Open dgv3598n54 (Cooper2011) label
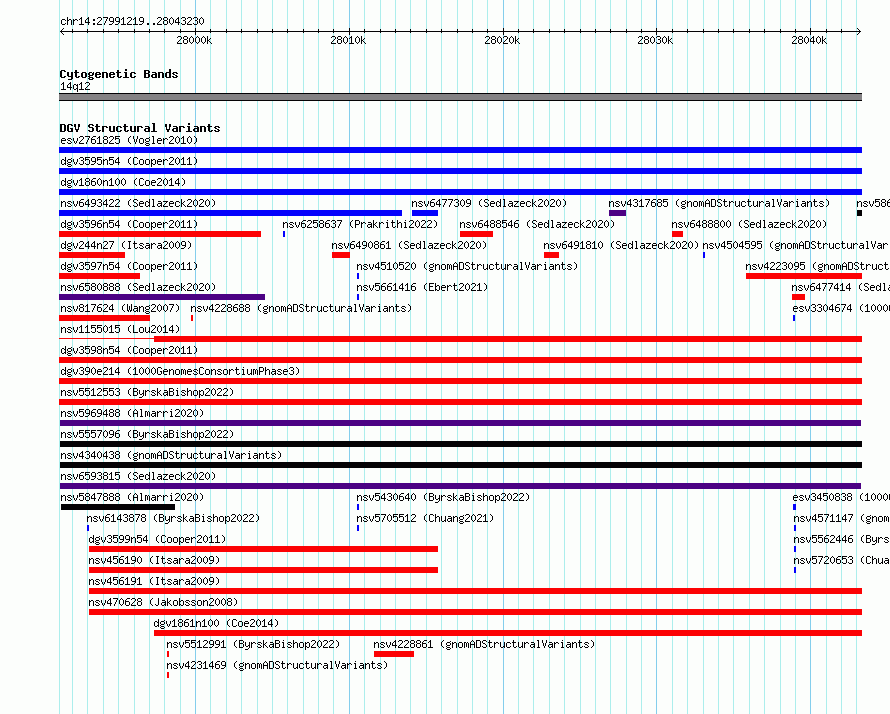The height and width of the screenshot is (714, 890). (x=129, y=350)
